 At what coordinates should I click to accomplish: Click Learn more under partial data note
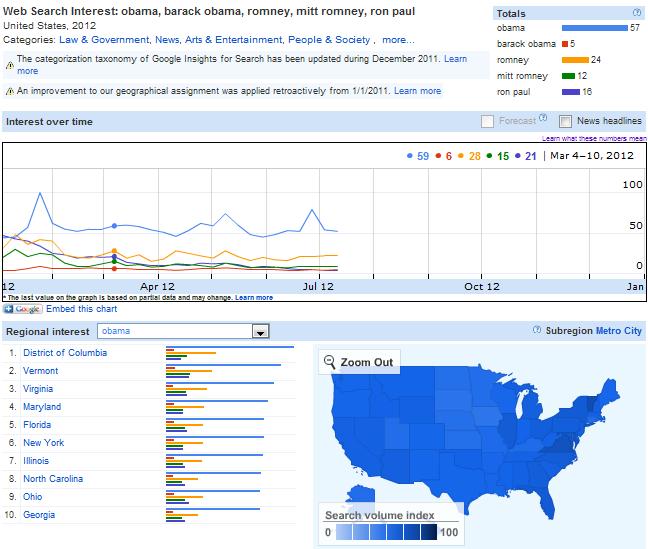254,297
